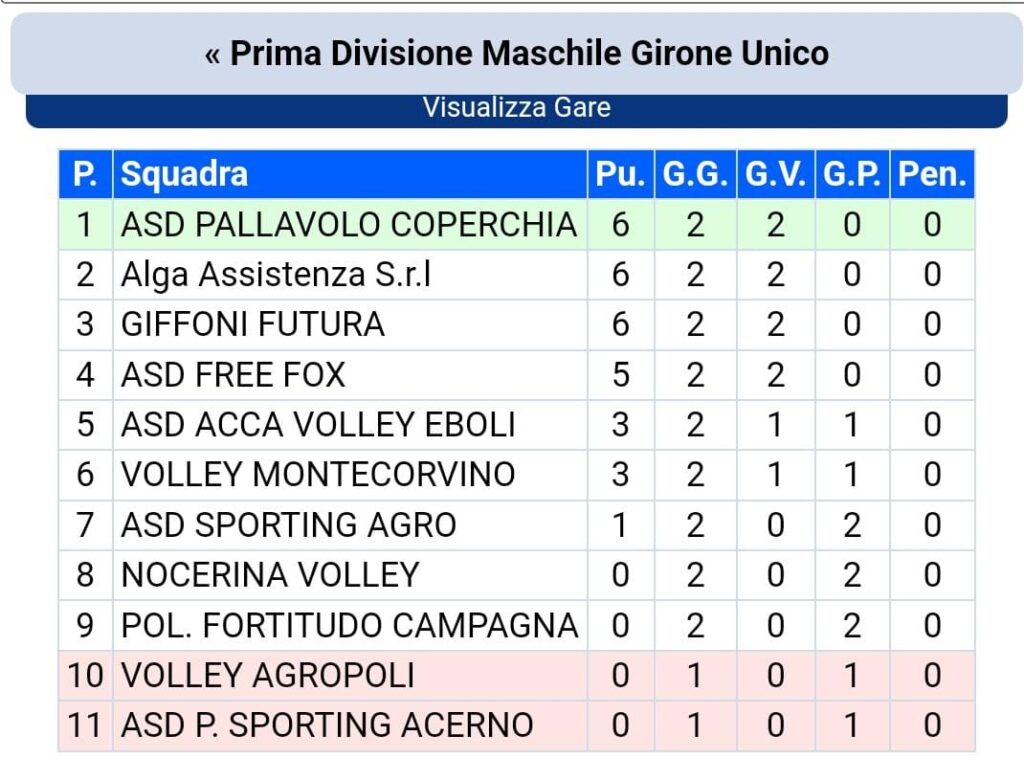
Task: Click the G.G. column header
Action: (695, 175)
